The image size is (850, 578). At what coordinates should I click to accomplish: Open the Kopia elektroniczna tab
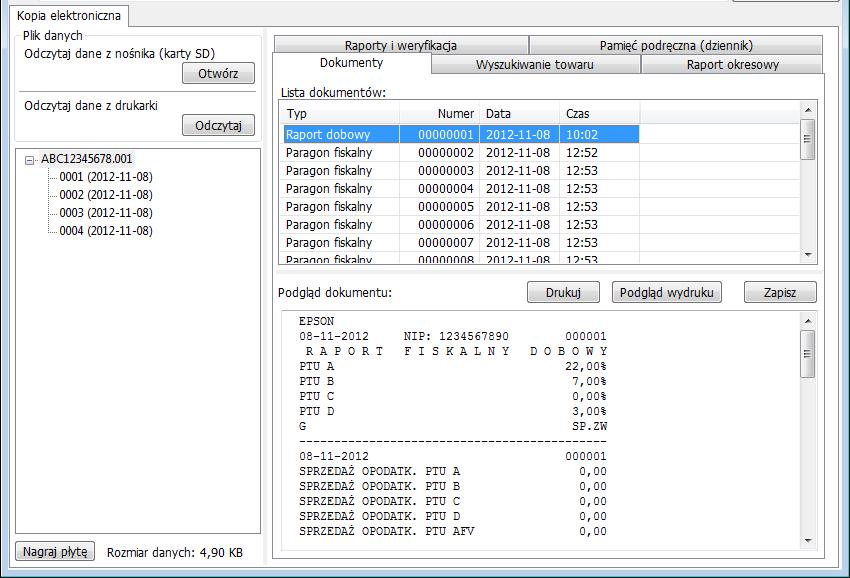(69, 16)
